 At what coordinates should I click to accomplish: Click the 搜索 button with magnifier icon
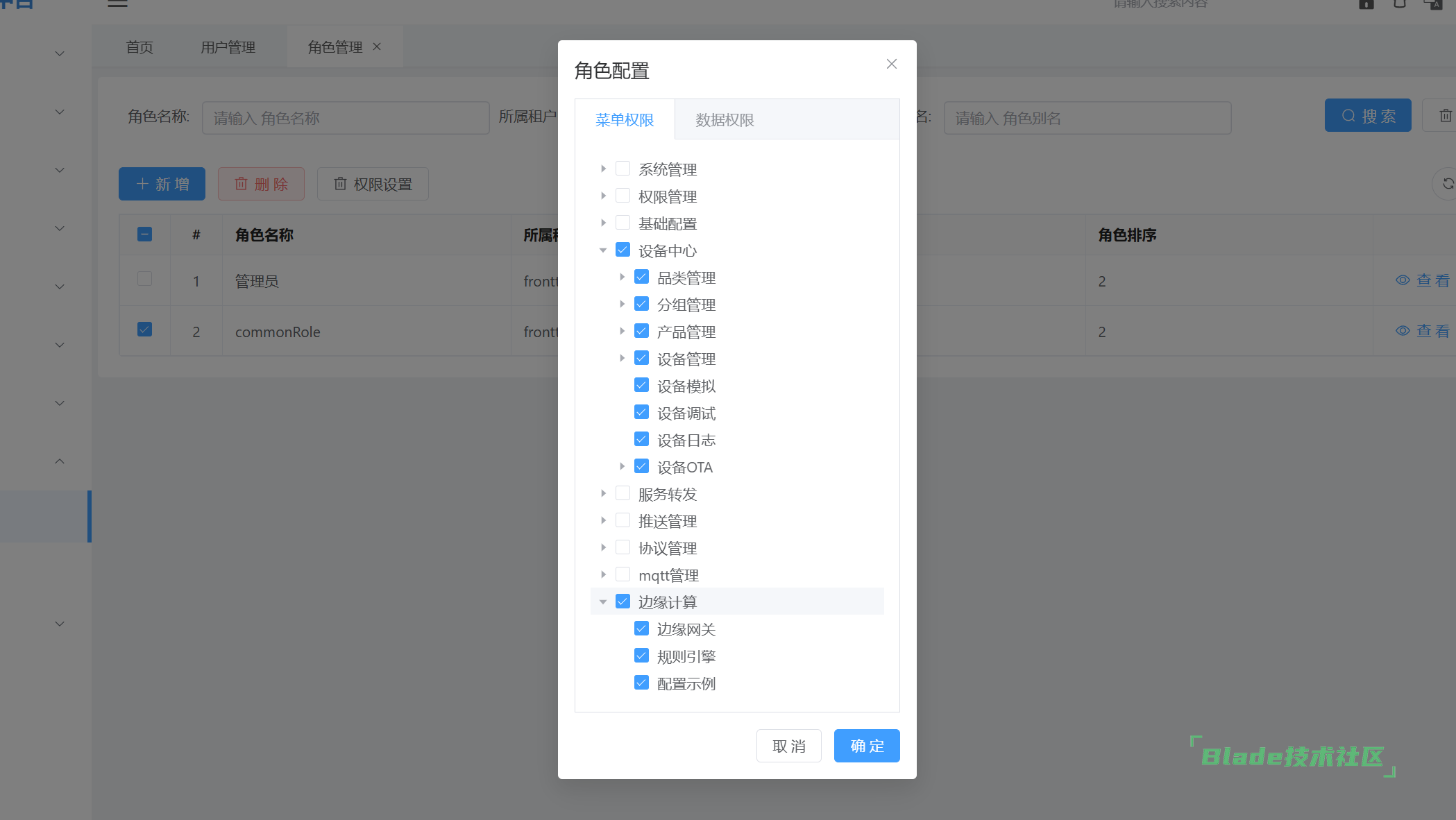click(x=1367, y=116)
